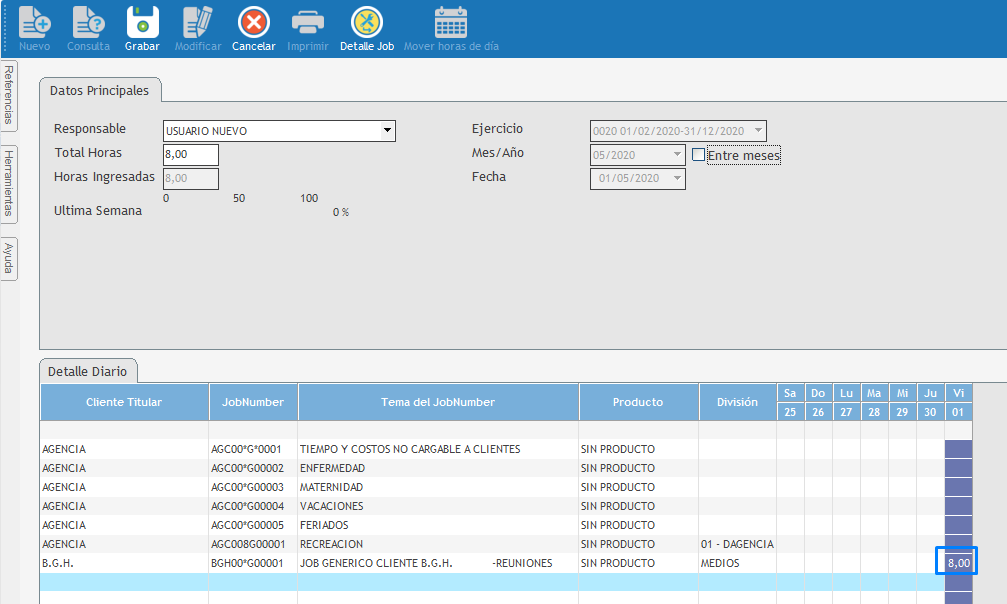
Task: Click the Modificar pencil icon
Action: [x=198, y=23]
